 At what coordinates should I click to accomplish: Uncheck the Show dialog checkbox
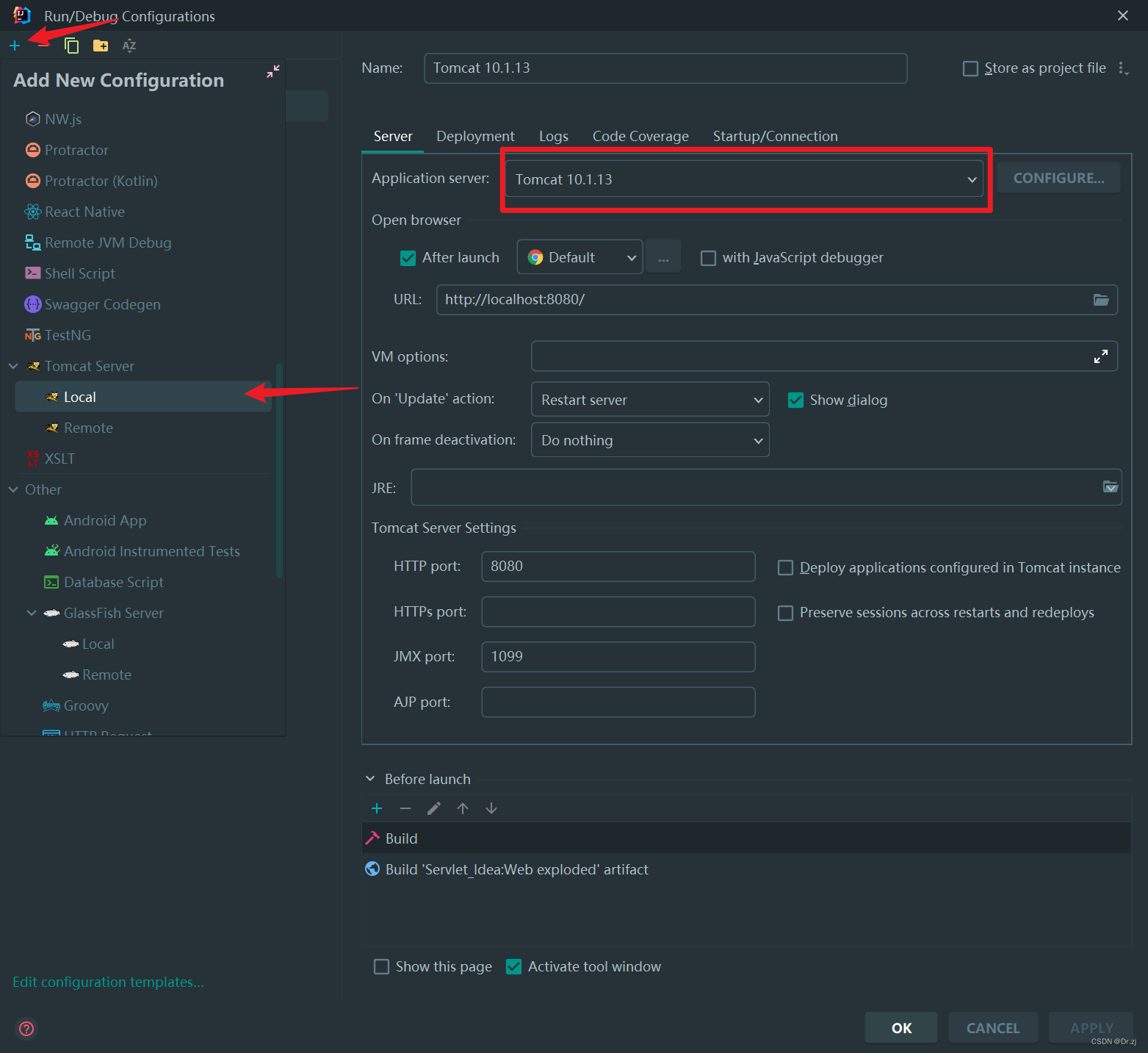tap(795, 400)
